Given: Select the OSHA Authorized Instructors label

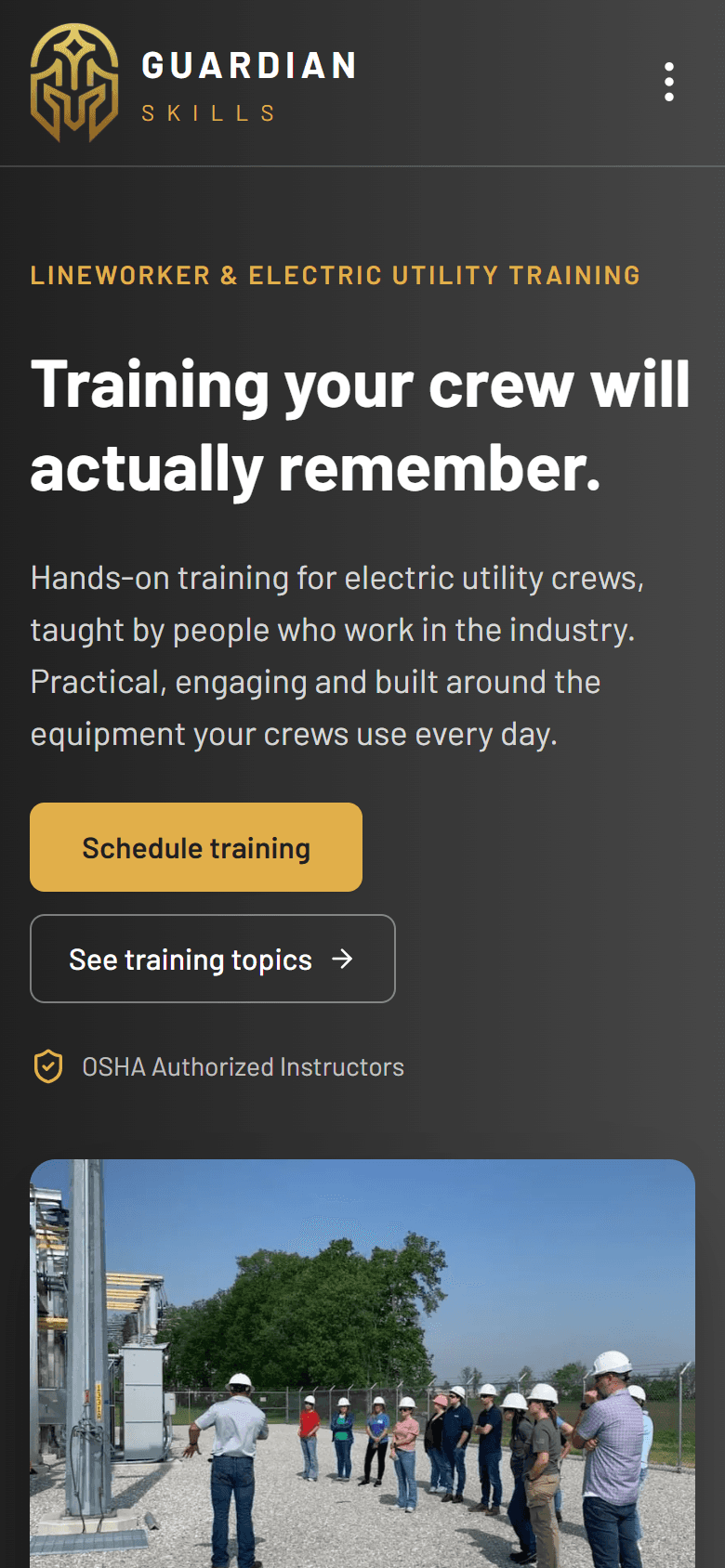Looking at the screenshot, I should click(x=244, y=1066).
